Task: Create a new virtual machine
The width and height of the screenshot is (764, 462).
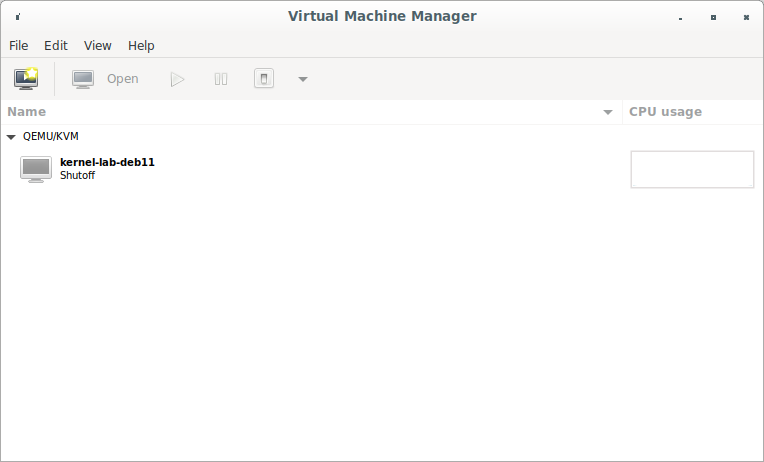Action: point(26,78)
